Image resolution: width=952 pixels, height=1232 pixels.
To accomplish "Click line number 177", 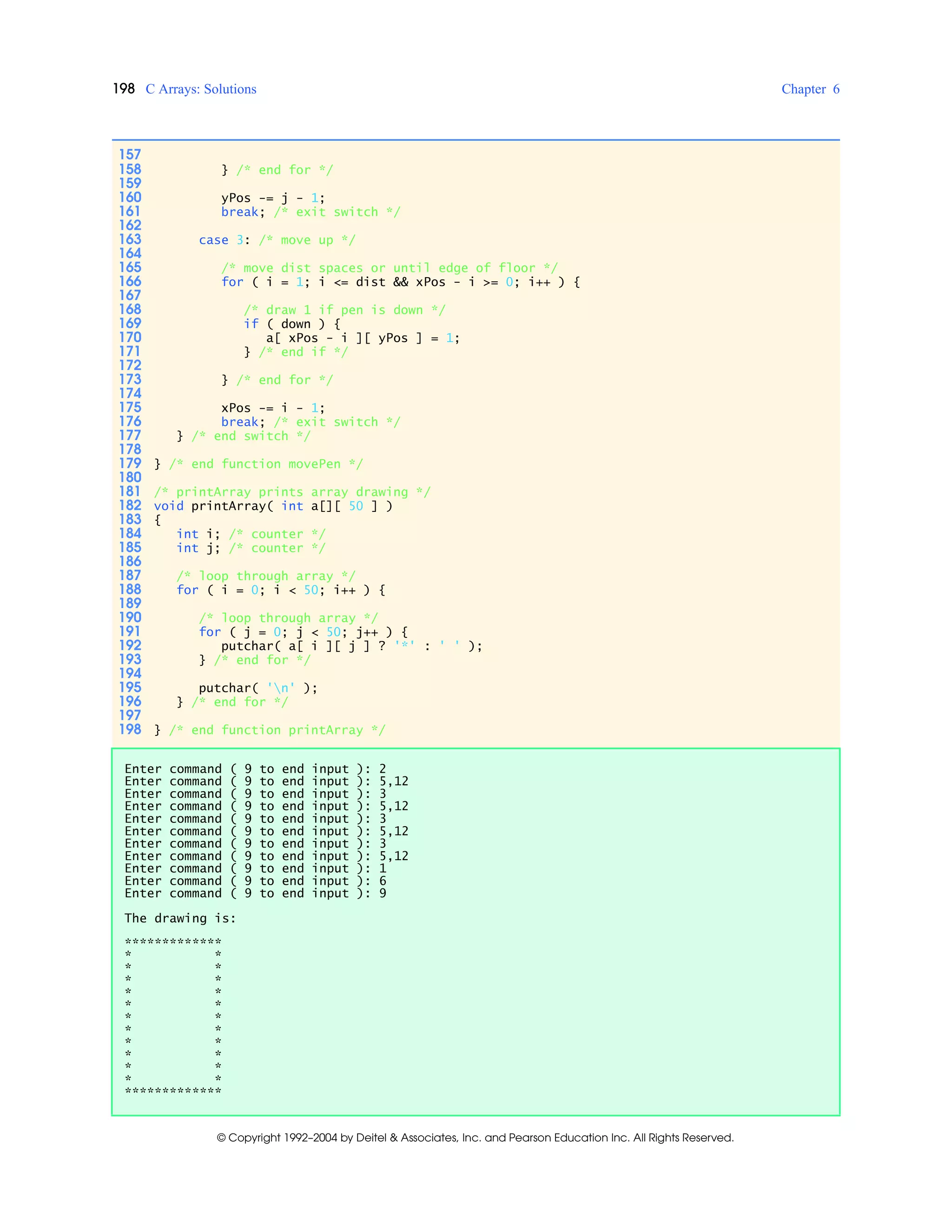I will 130,436.
